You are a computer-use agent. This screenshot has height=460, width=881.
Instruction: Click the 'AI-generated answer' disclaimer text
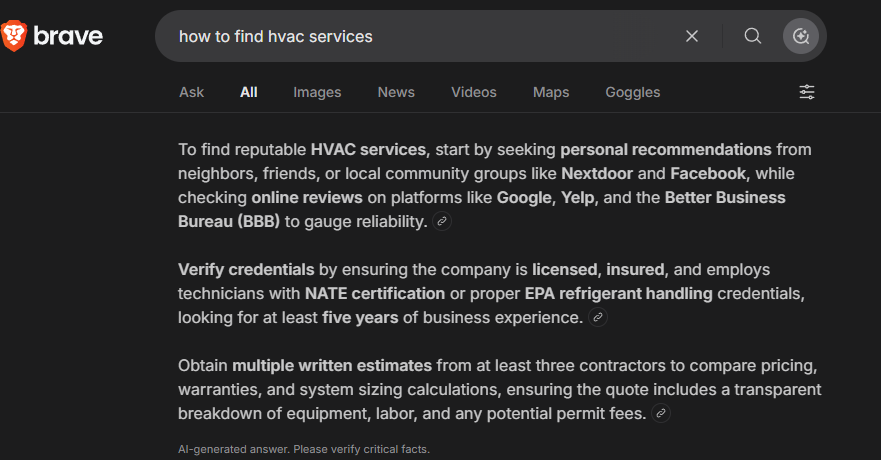click(304, 449)
